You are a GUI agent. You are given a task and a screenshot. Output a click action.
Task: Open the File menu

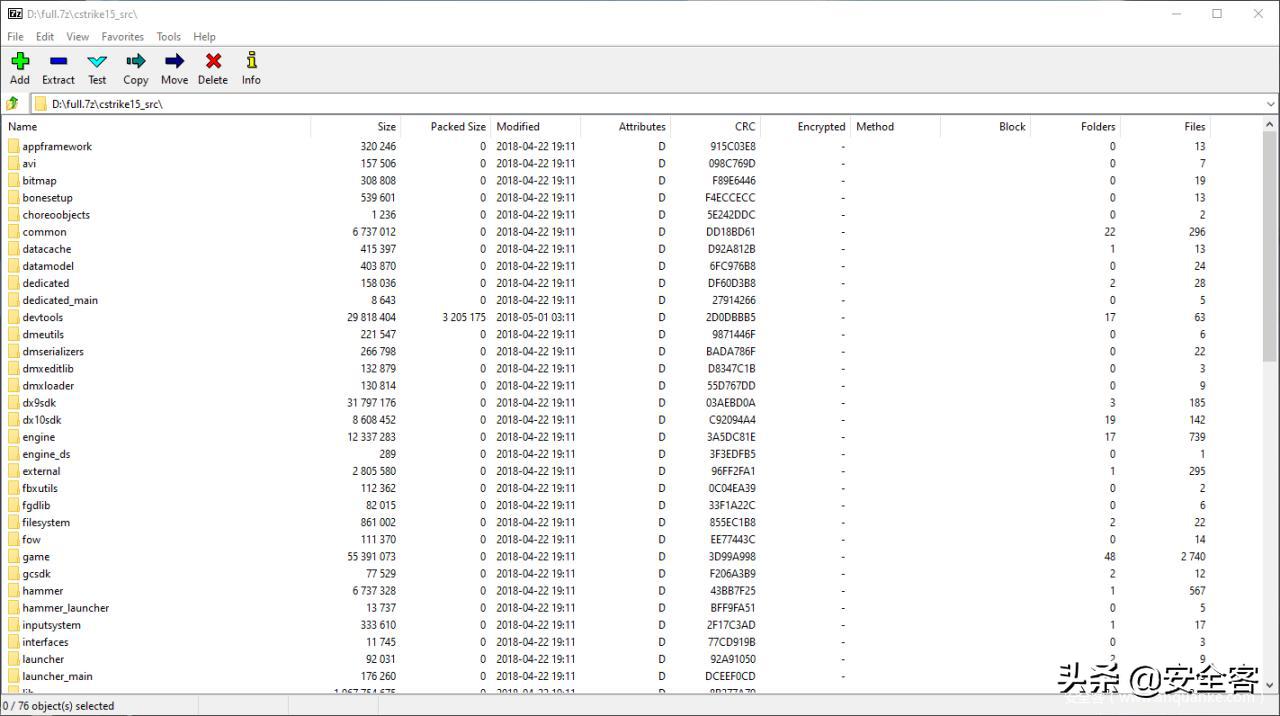click(x=15, y=37)
